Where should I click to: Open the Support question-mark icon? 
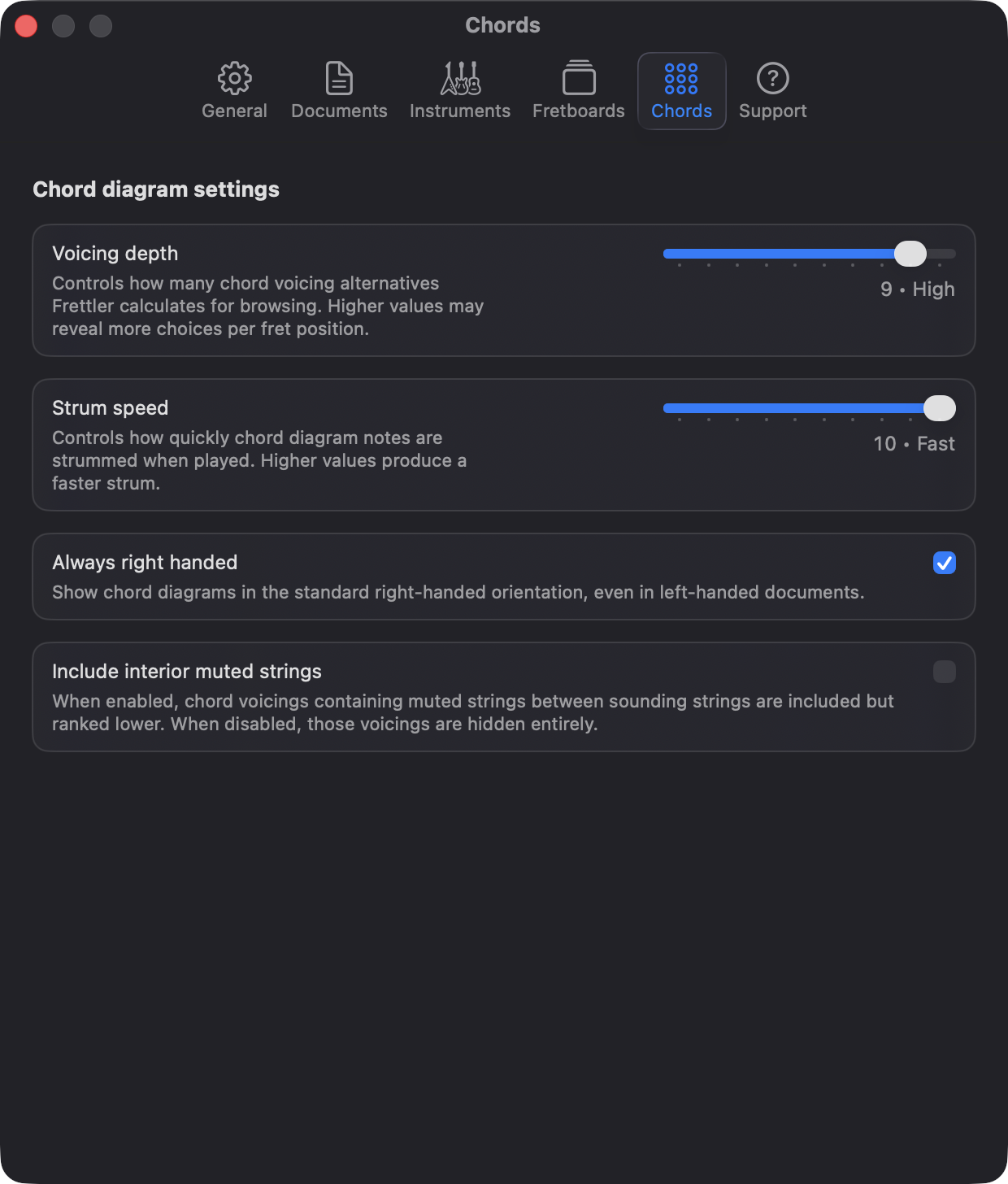click(773, 78)
